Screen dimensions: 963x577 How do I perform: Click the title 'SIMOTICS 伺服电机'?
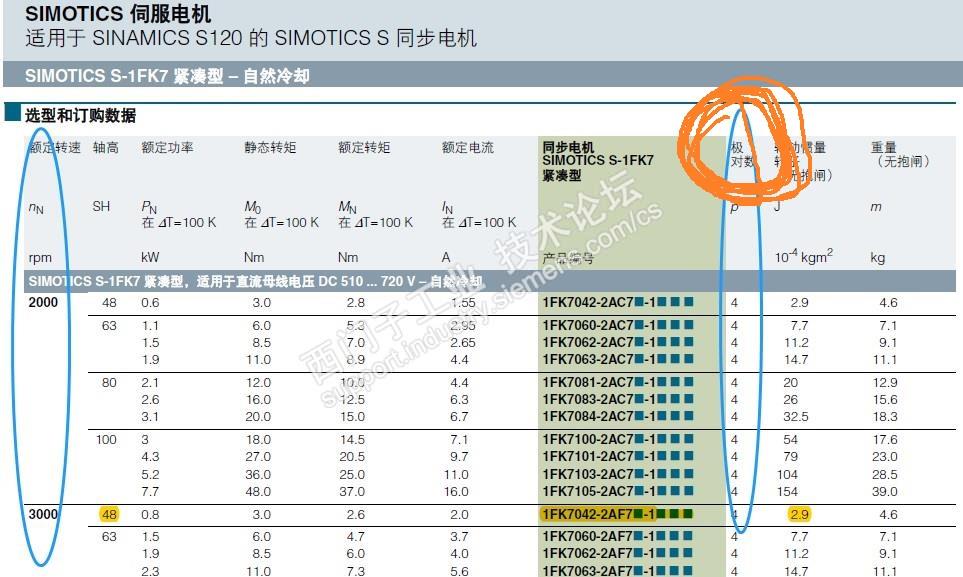coord(118,14)
